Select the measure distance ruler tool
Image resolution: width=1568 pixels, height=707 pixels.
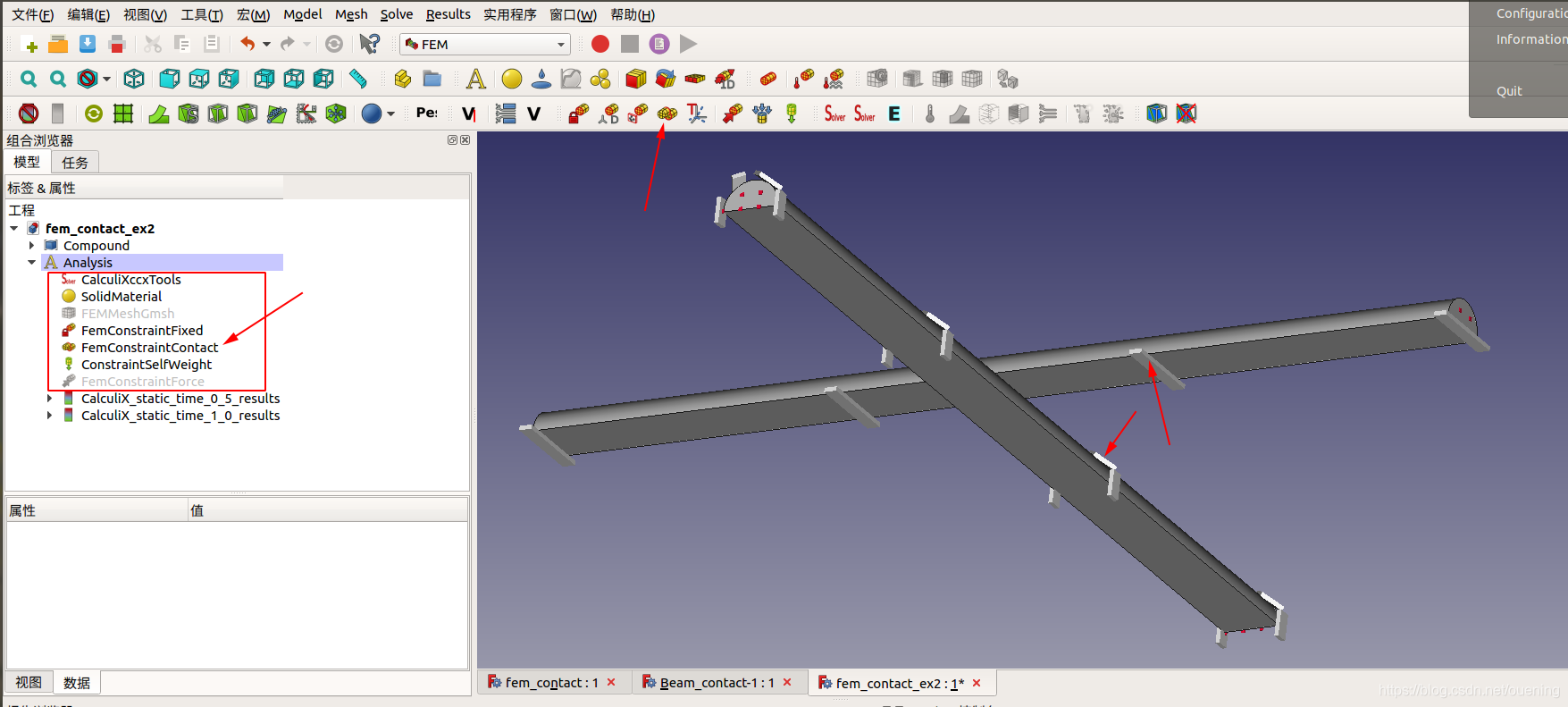coord(358,79)
